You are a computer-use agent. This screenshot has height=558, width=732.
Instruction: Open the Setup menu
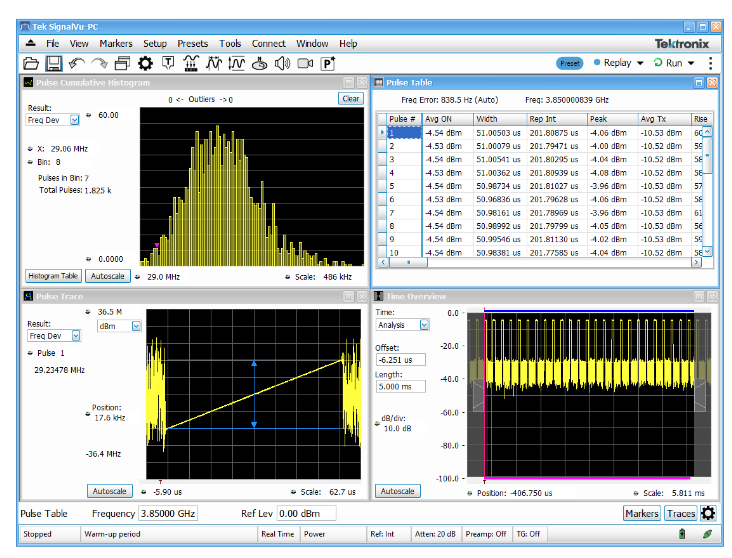(x=155, y=43)
